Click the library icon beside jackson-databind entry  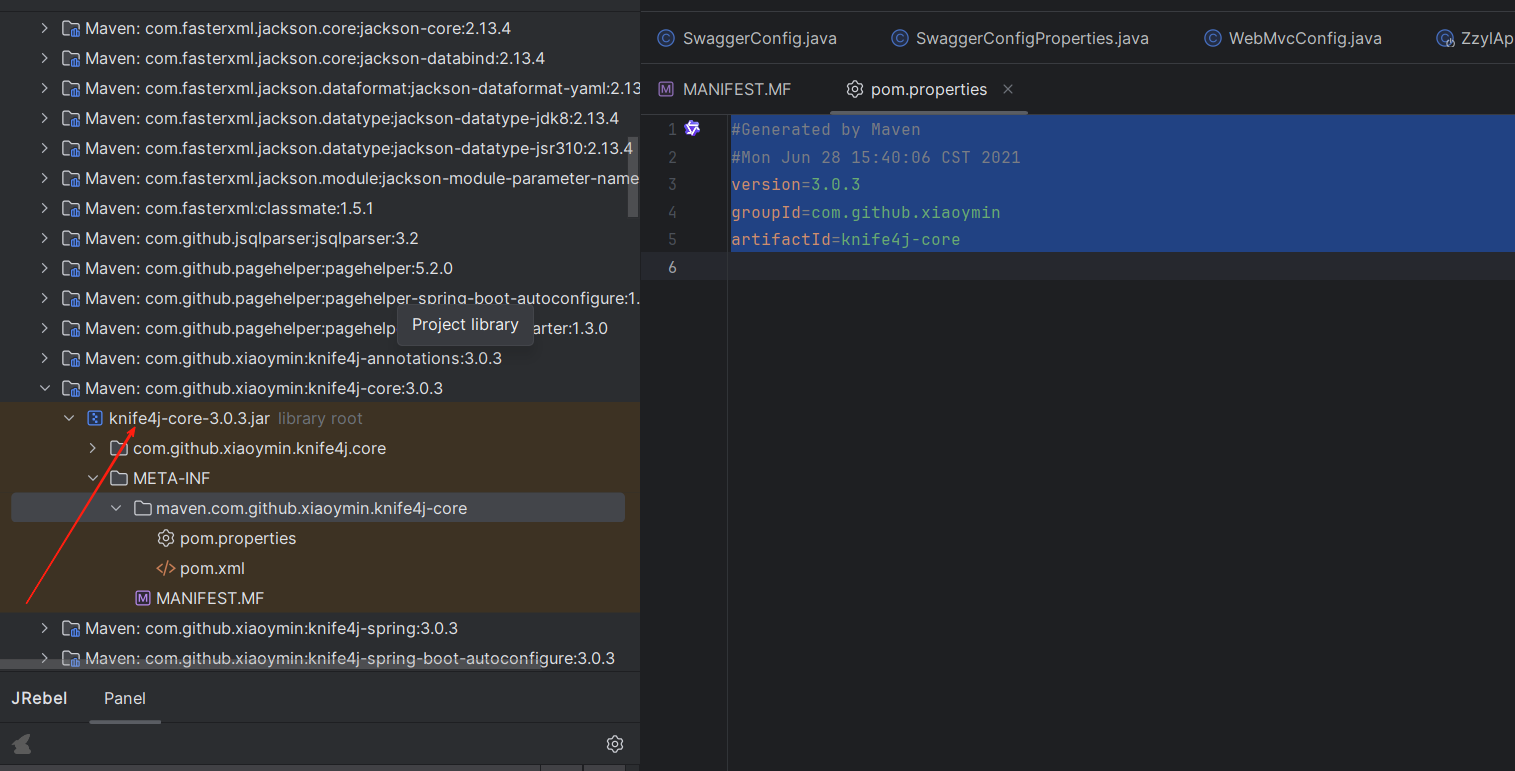(70, 58)
